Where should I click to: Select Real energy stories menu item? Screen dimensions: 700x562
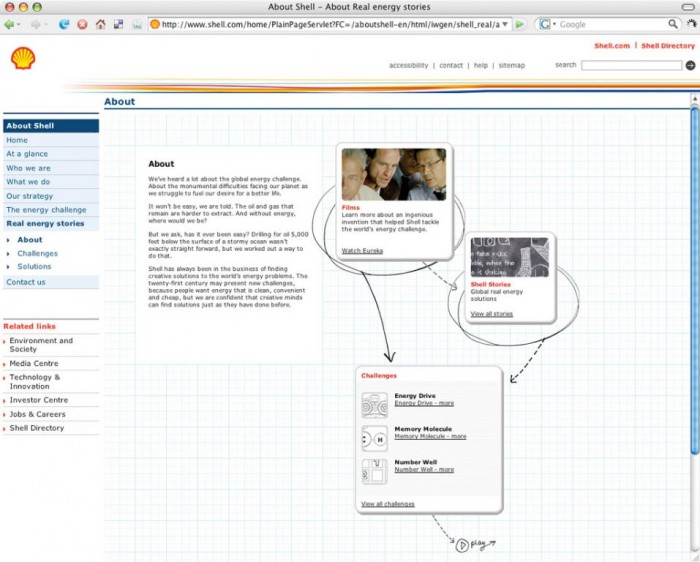coord(51,224)
